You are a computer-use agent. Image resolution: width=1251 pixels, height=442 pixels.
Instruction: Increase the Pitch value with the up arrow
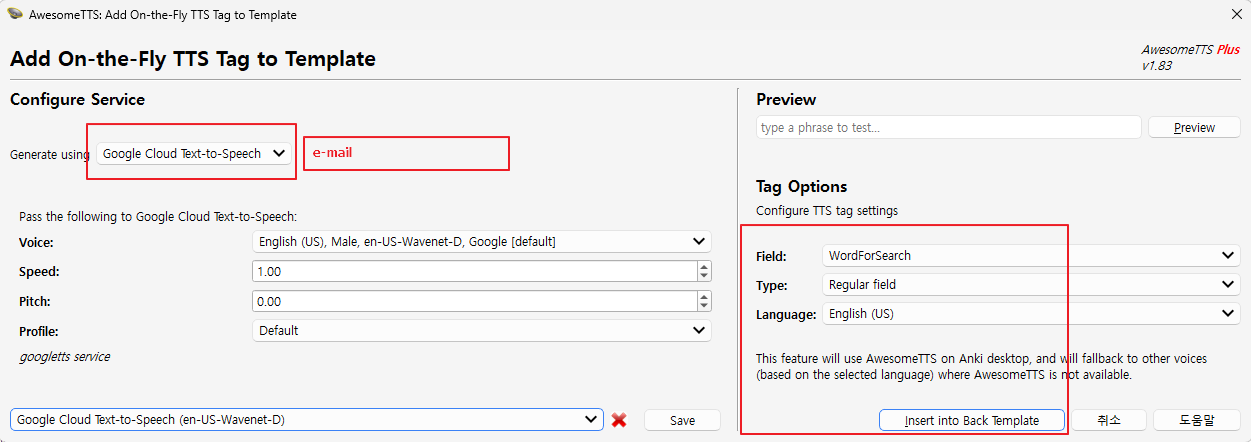click(x=704, y=296)
